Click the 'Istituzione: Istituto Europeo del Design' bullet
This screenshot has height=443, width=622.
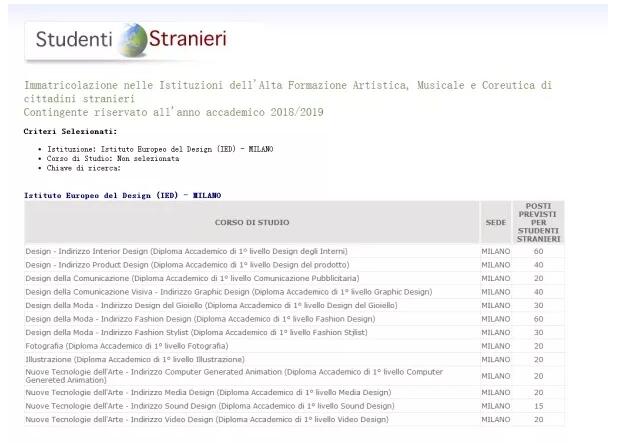click(160, 149)
